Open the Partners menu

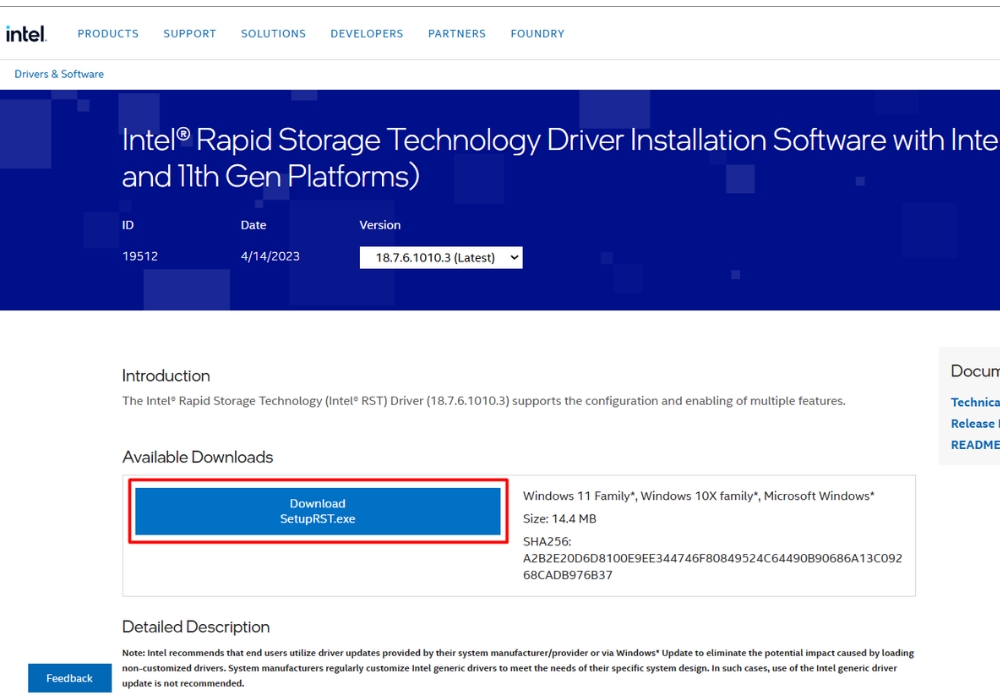coord(457,34)
